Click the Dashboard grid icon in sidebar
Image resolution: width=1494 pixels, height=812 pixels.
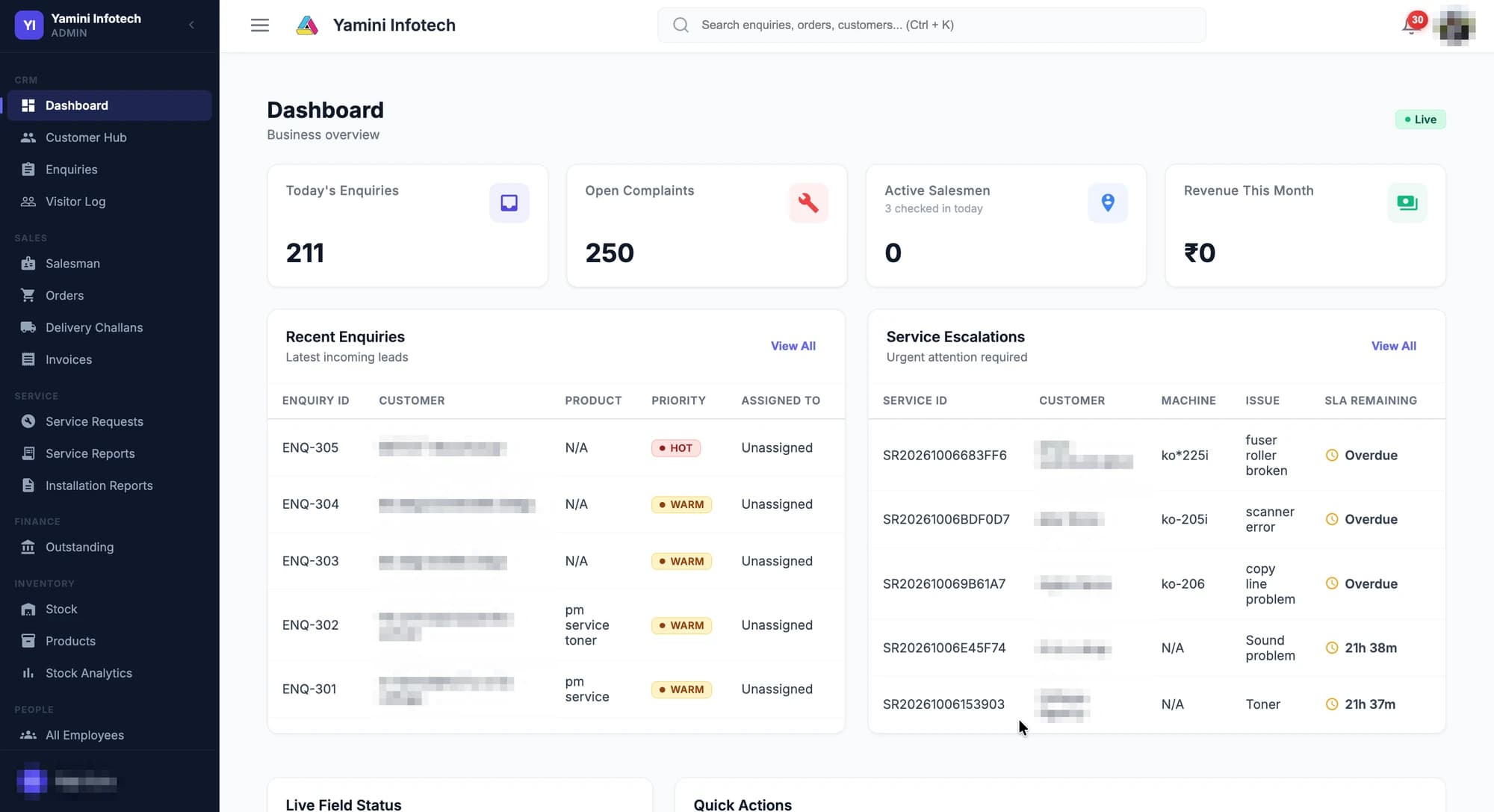[x=28, y=105]
